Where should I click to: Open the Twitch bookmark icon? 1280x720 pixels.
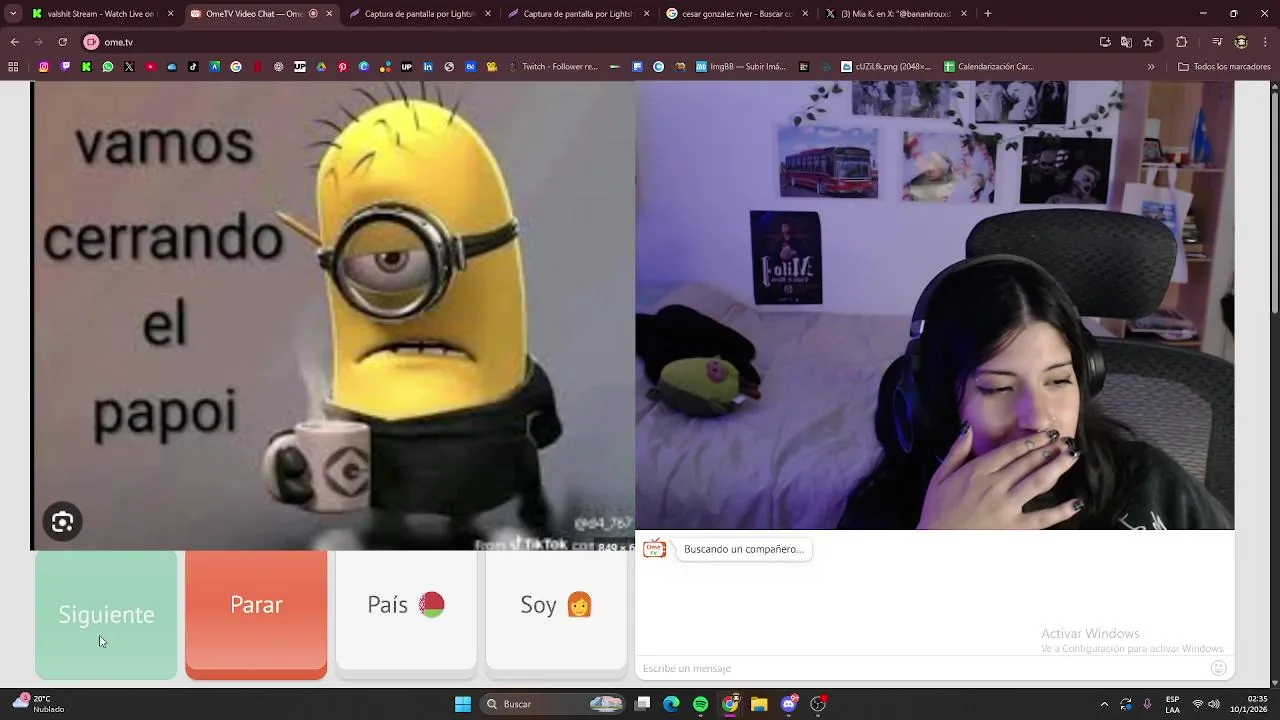click(65, 67)
